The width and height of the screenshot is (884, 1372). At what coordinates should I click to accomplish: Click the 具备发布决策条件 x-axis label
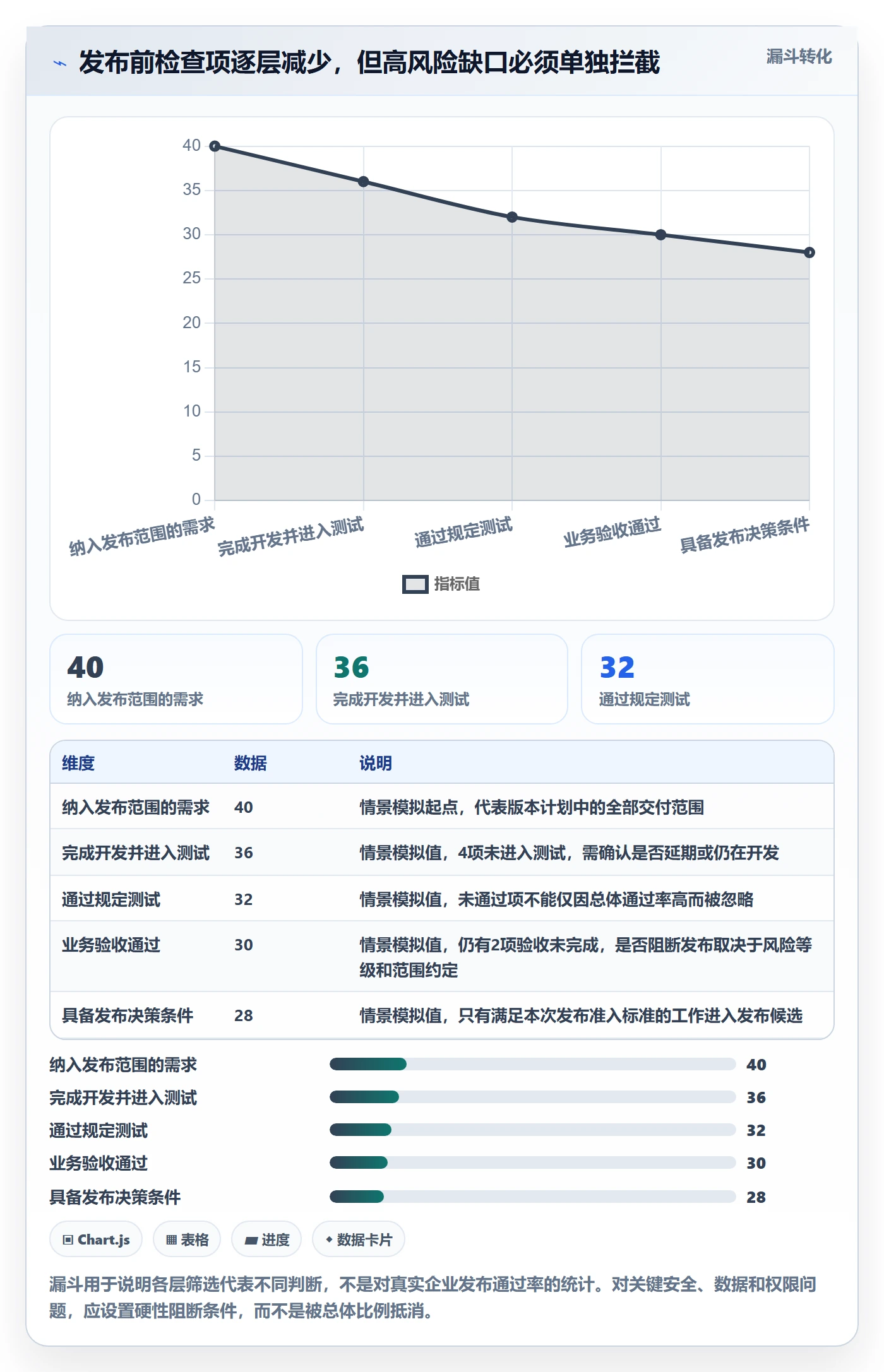744,535
